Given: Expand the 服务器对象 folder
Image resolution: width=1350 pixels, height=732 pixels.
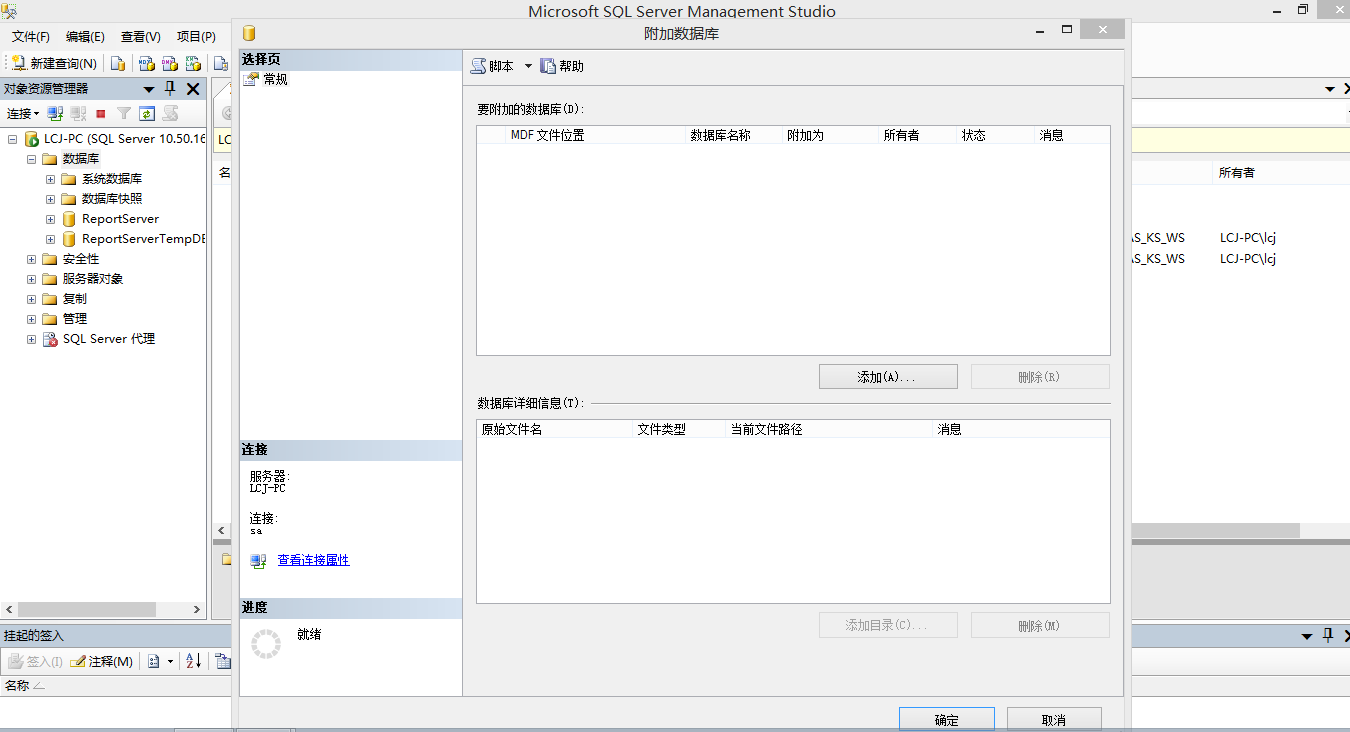Looking at the screenshot, I should [31, 279].
